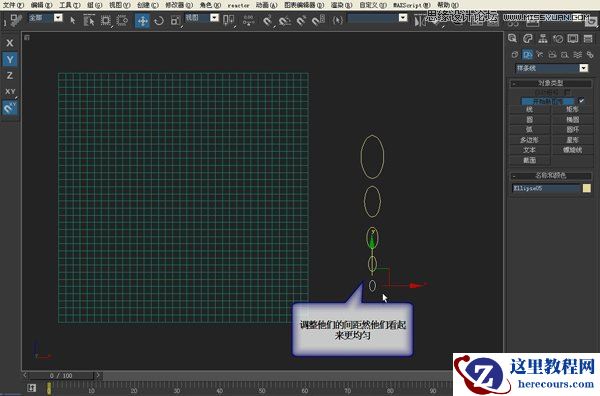
Task: Toggle the Angle Snap icon
Action: pyautogui.click(x=285, y=20)
